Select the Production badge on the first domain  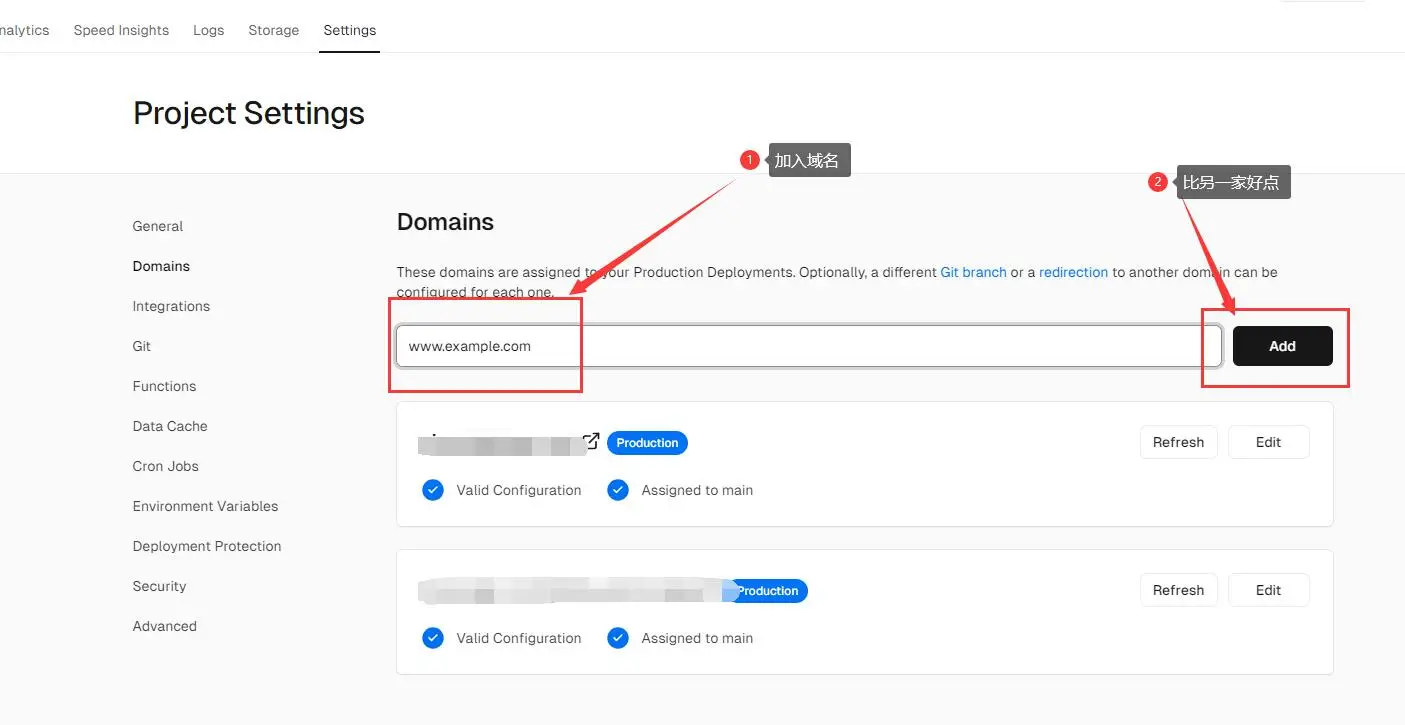[x=647, y=442]
